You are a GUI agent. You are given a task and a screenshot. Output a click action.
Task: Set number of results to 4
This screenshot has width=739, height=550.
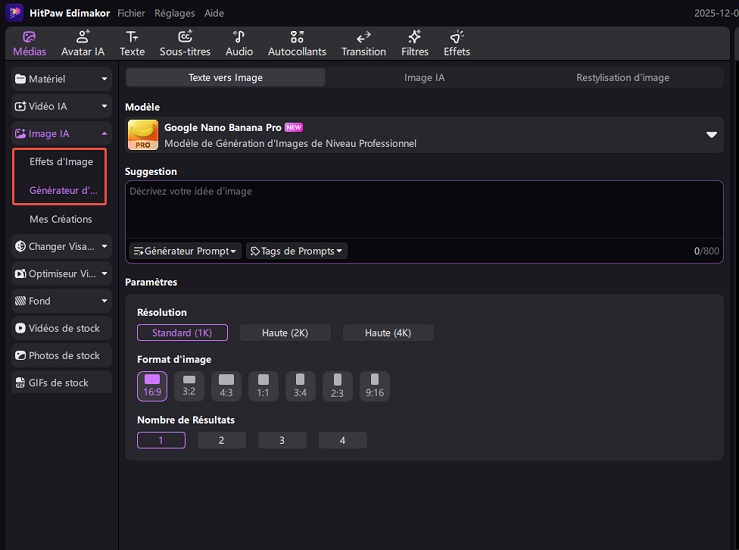pyautogui.click(x=342, y=440)
